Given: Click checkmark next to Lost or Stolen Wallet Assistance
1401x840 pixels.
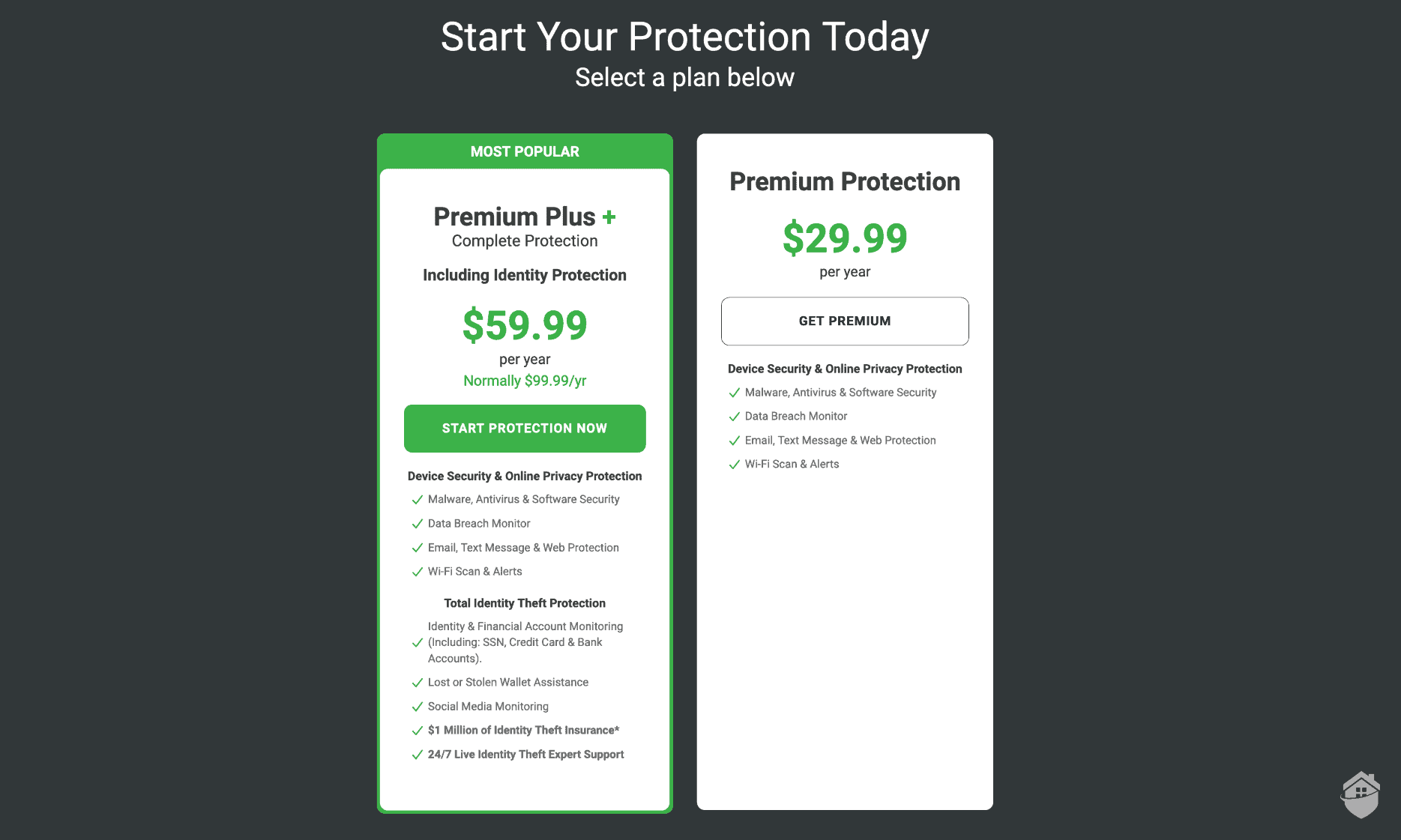Looking at the screenshot, I should click(x=418, y=683).
